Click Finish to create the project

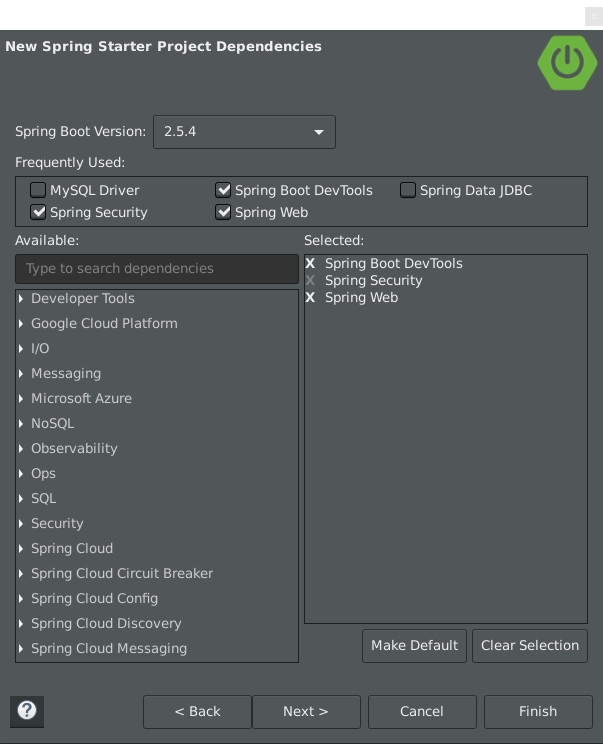pos(538,712)
